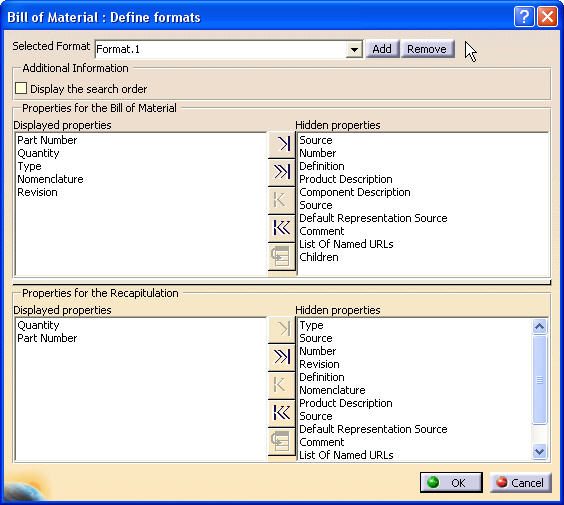Expand the Selected Format dropdown arrow
Screen dimensions: 564x505
[354, 49]
